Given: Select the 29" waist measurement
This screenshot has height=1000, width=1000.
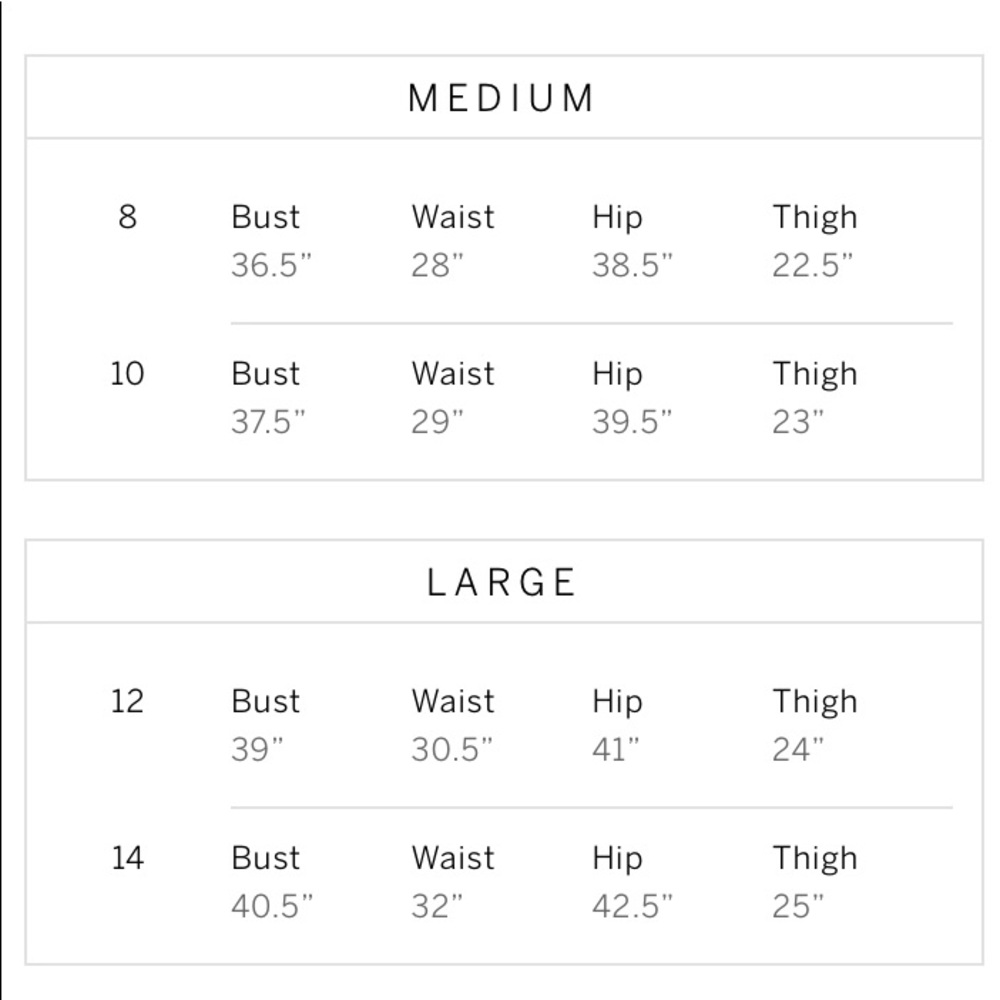Looking at the screenshot, I should (x=437, y=422).
